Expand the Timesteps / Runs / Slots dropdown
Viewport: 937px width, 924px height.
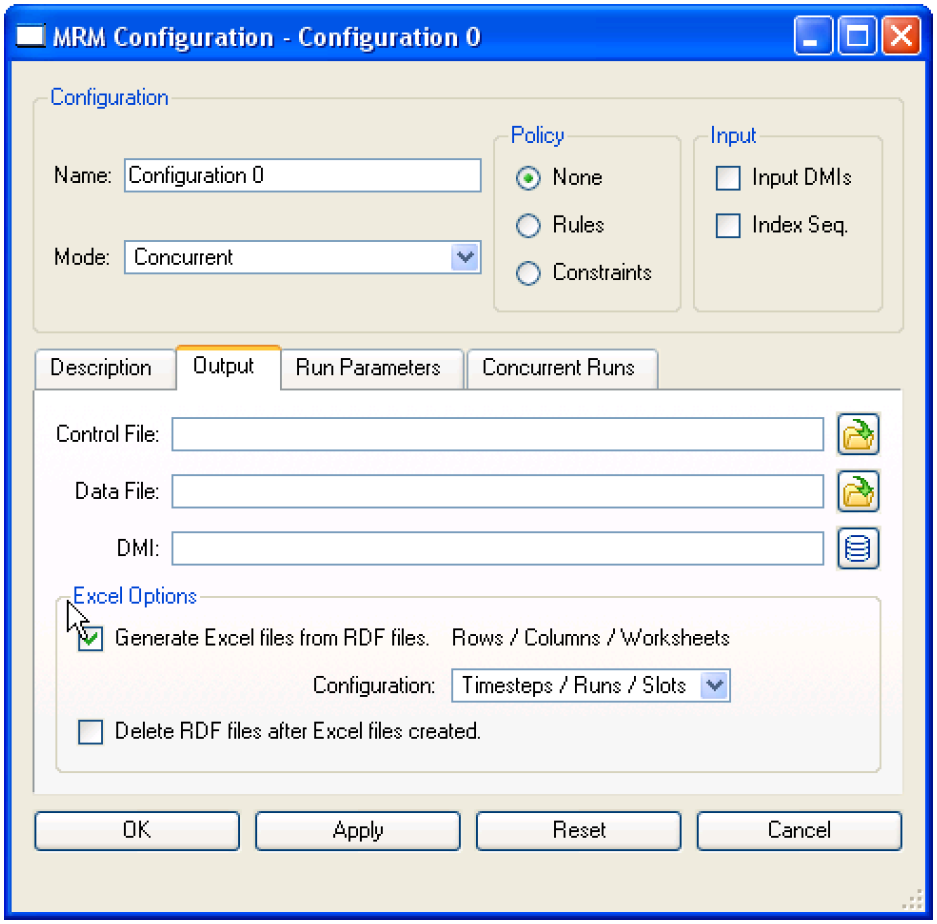tap(713, 686)
